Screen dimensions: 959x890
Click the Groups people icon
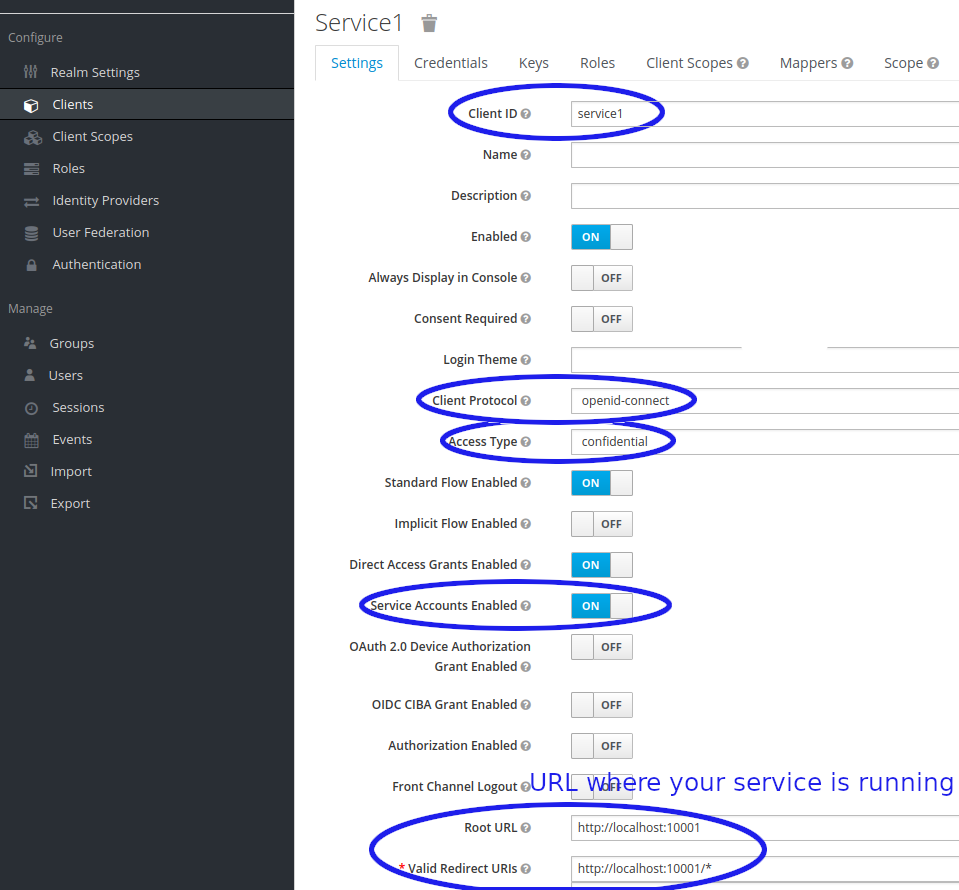[x=30, y=343]
